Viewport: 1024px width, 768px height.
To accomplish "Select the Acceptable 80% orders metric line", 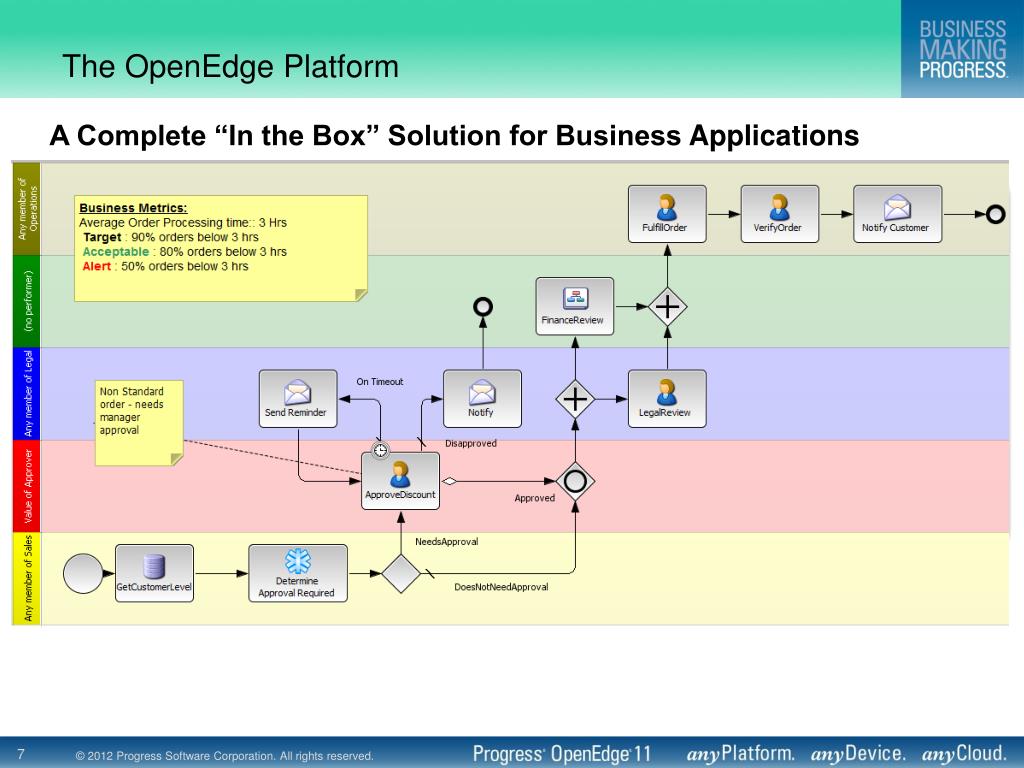I will [x=184, y=251].
